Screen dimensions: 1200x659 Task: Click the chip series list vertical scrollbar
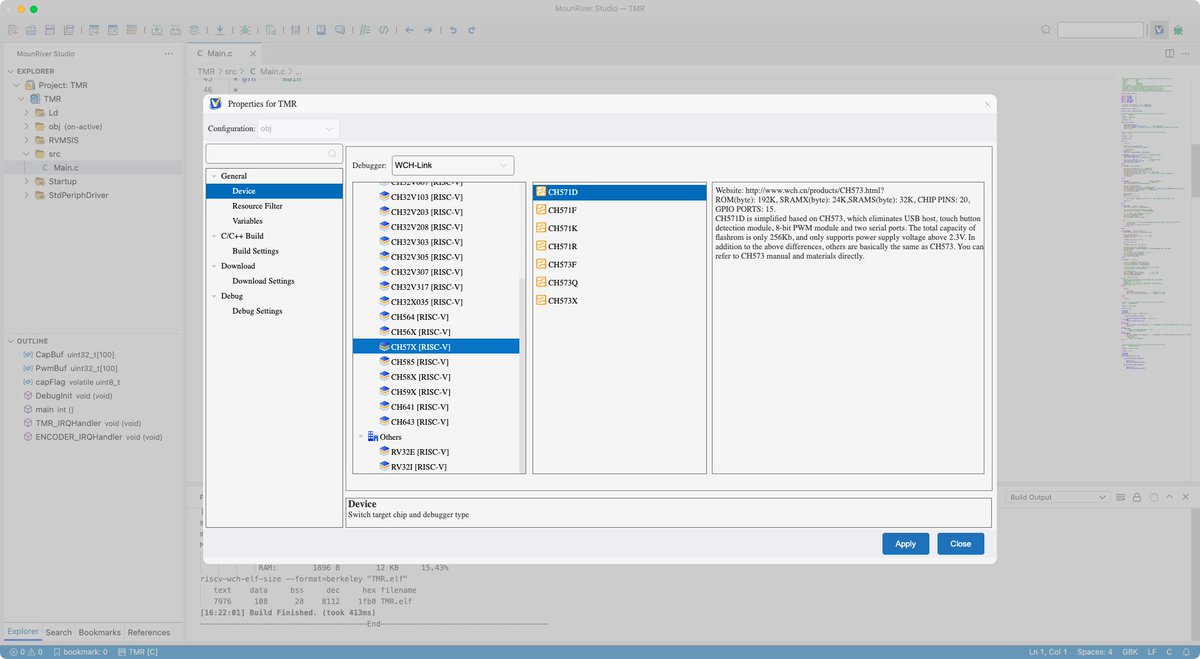(x=523, y=374)
